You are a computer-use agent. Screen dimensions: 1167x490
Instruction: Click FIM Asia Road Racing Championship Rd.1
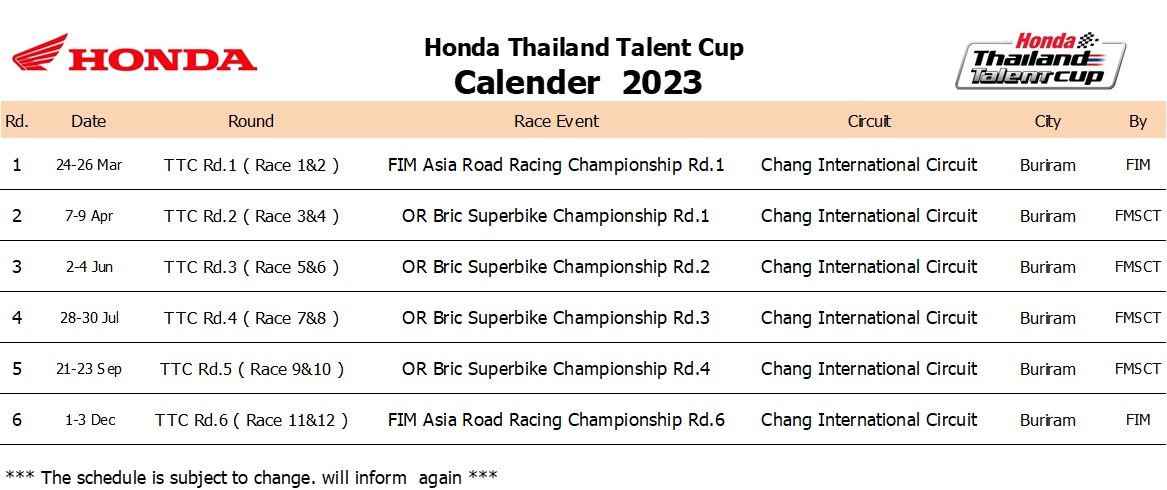[556, 165]
